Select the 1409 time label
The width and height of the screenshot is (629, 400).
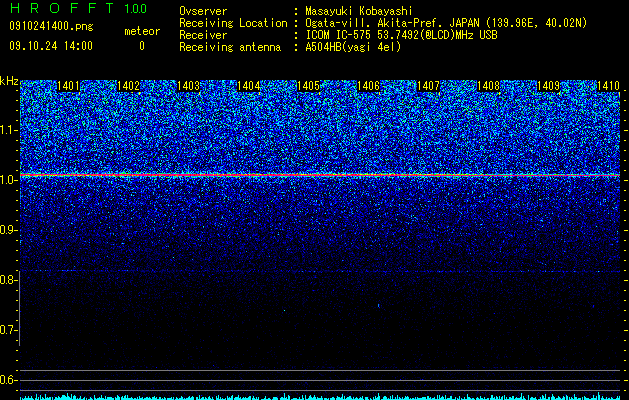pos(548,86)
